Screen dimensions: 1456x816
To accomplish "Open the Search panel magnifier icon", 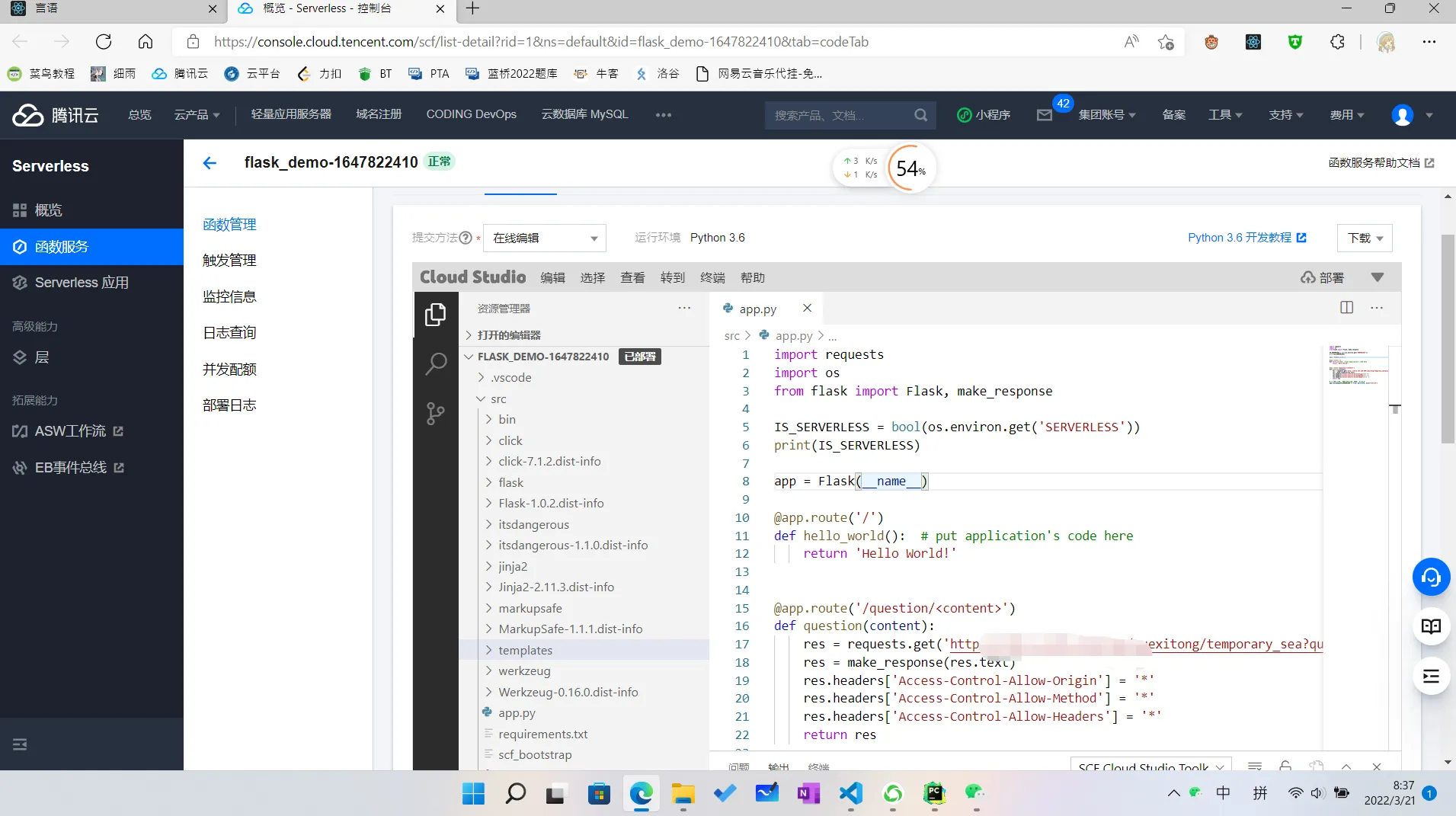I will tap(435, 364).
